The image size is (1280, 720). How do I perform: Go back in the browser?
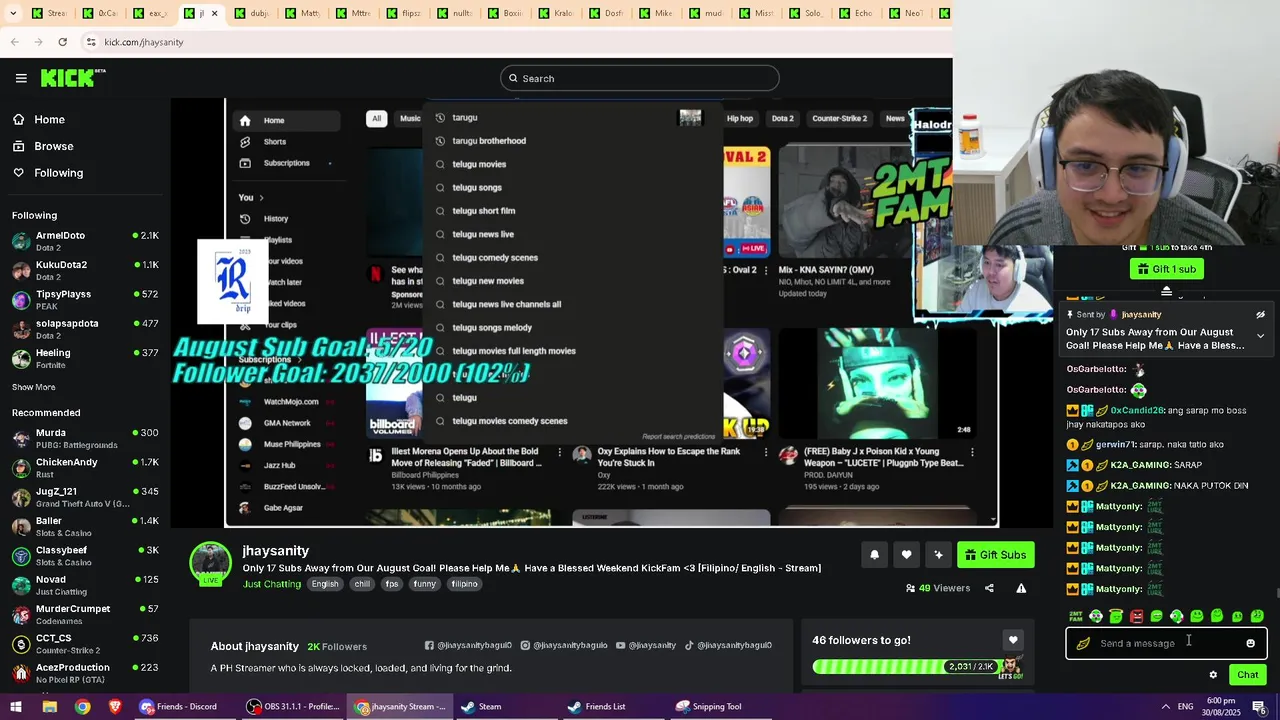tap(14, 42)
